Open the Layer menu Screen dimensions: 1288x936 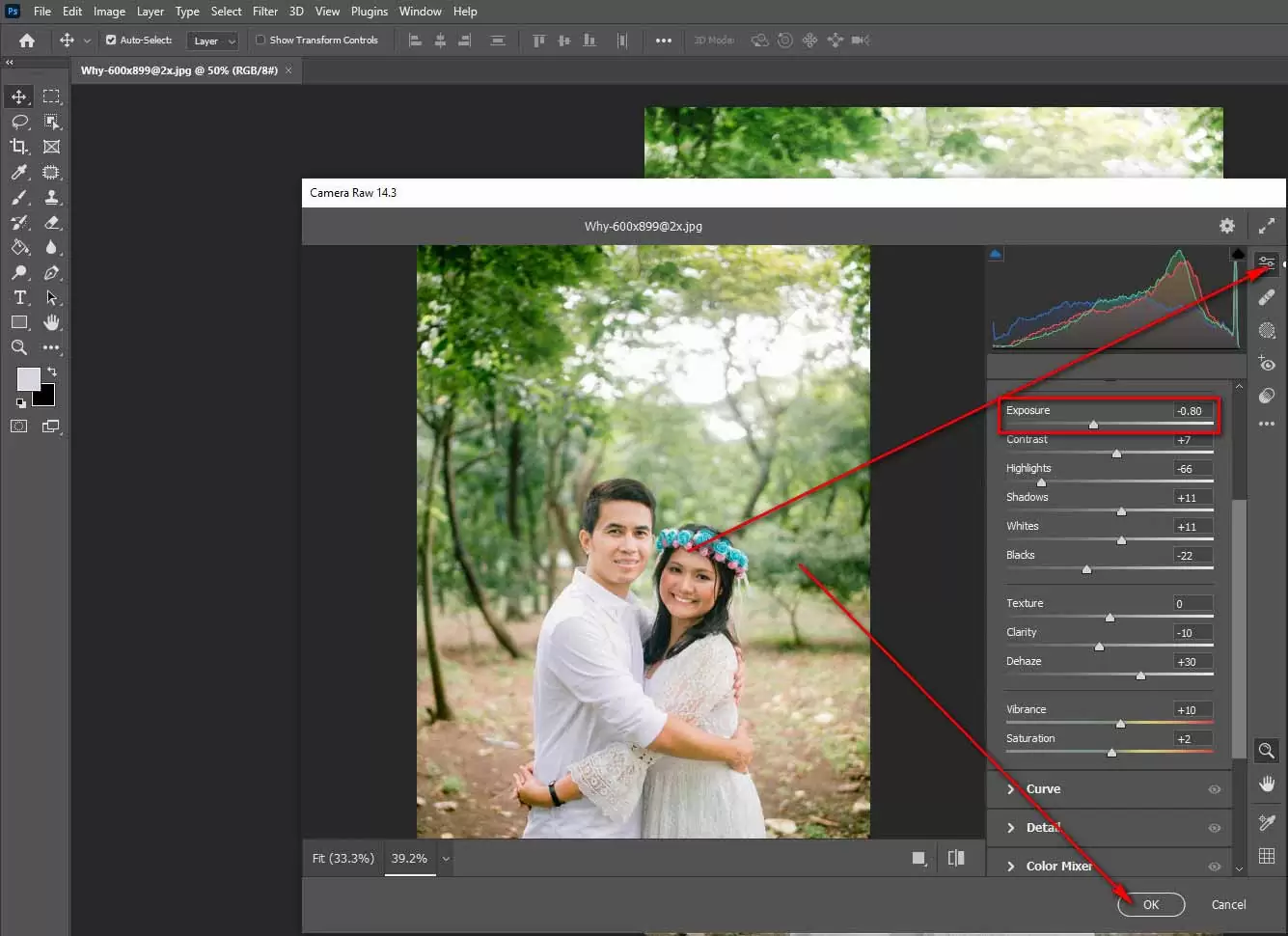click(150, 12)
